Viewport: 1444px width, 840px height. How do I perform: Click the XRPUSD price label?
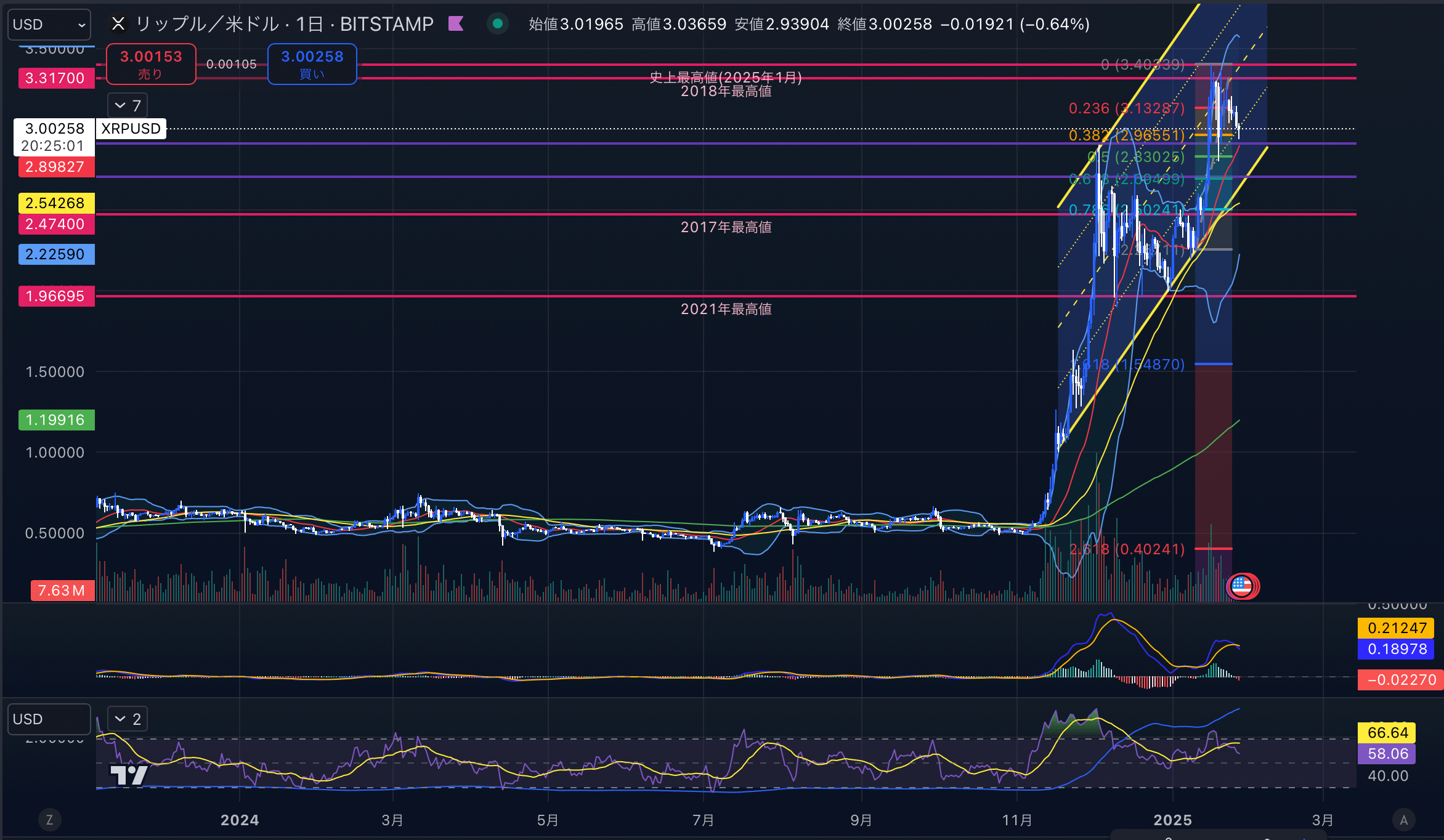(x=131, y=129)
